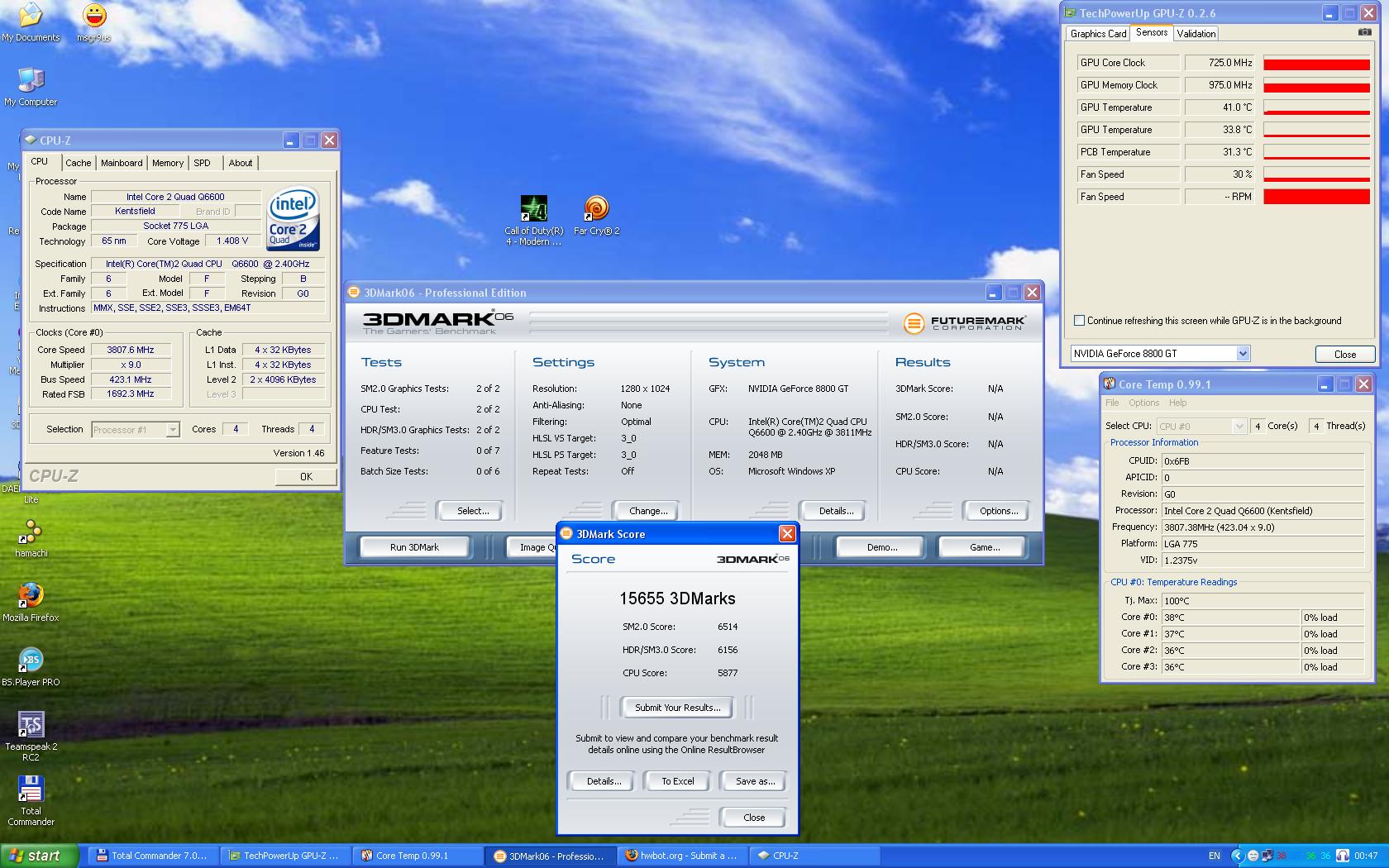The height and width of the screenshot is (868, 1389).
Task: Open the My Documents desktop icon
Action: (x=31, y=22)
